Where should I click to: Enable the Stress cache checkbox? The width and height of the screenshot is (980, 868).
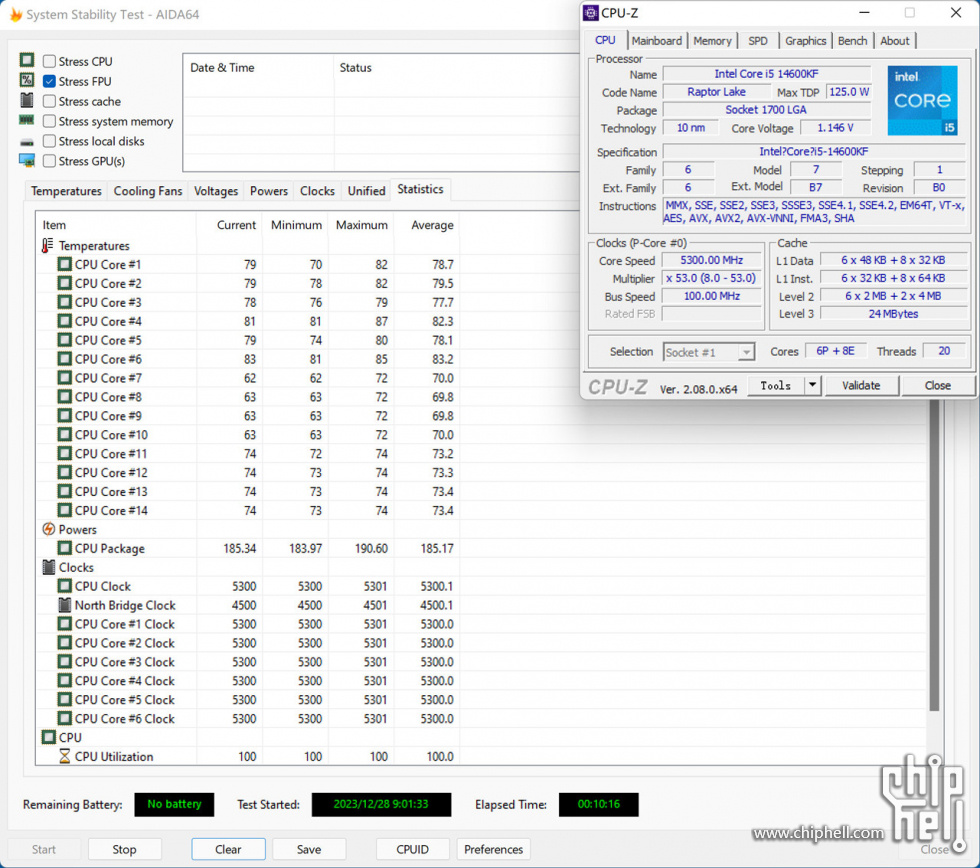coord(49,101)
